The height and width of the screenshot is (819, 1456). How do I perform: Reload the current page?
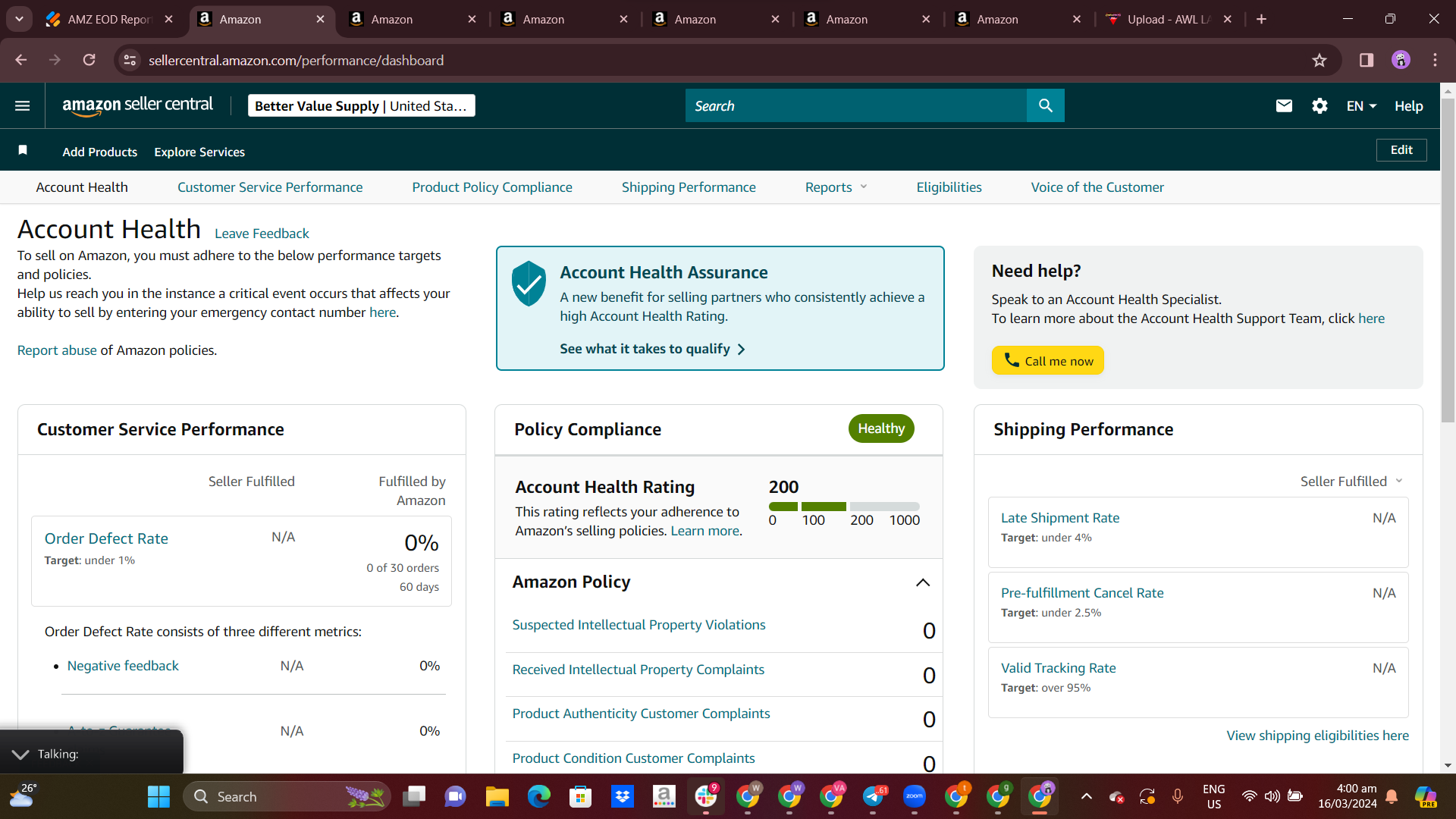coord(89,60)
